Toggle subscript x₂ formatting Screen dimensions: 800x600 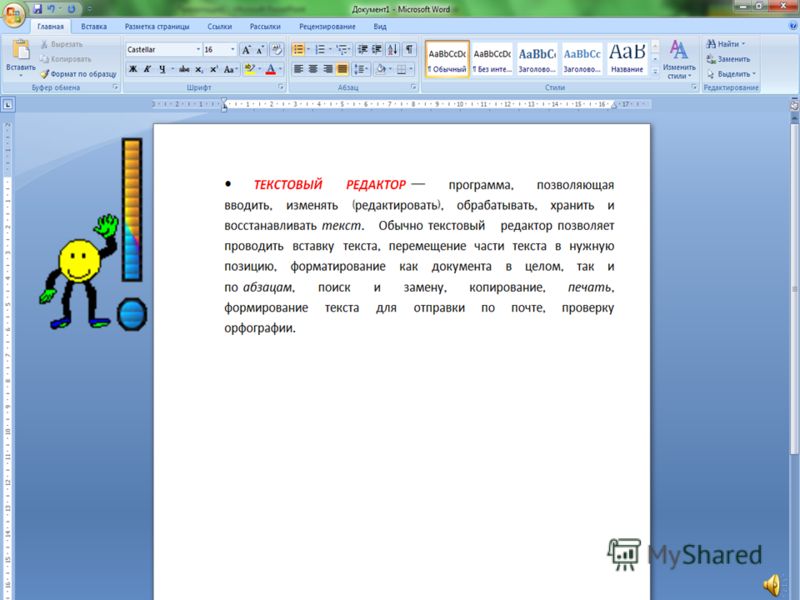(x=199, y=69)
